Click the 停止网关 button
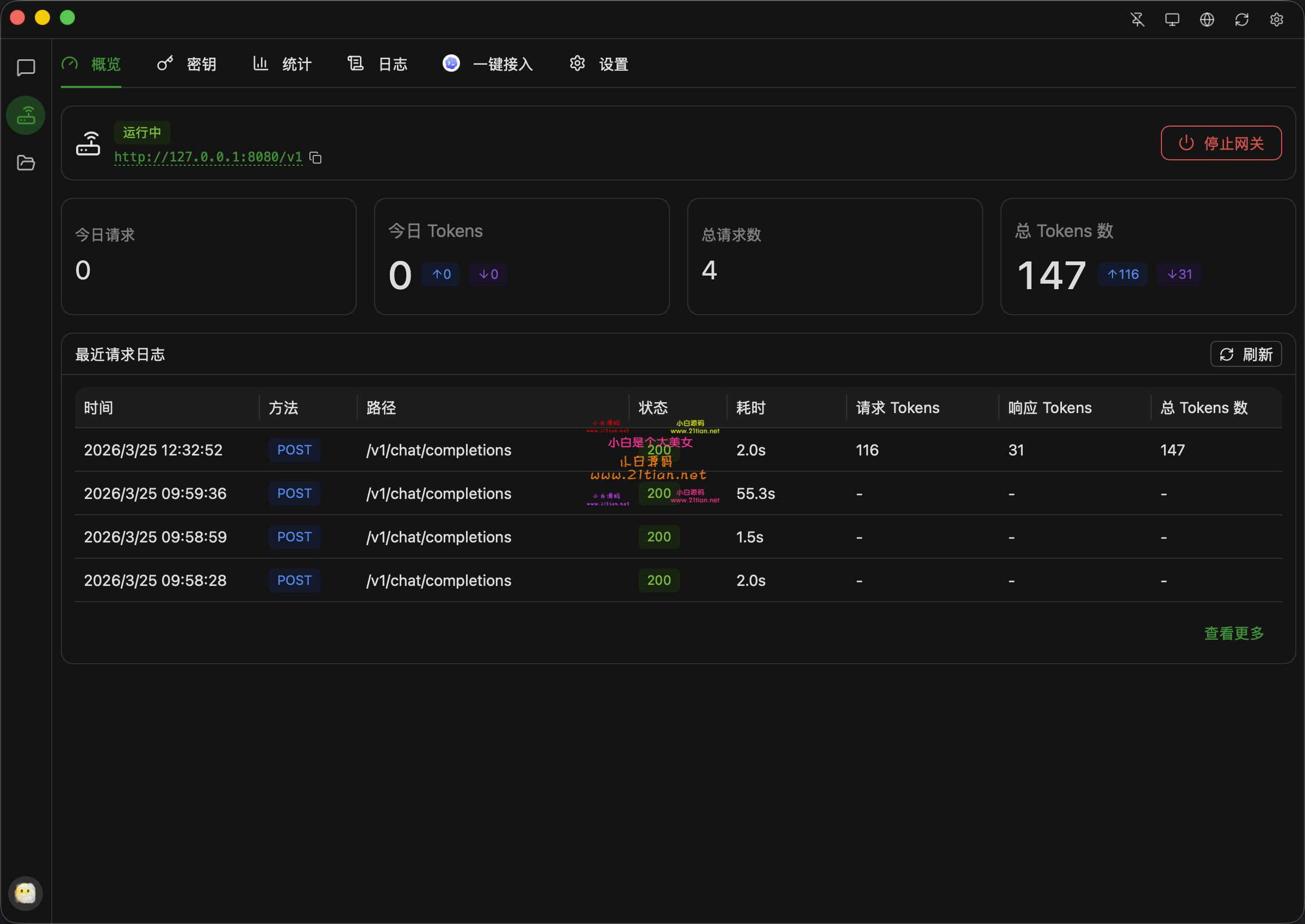This screenshot has width=1305, height=924. coord(1221,143)
